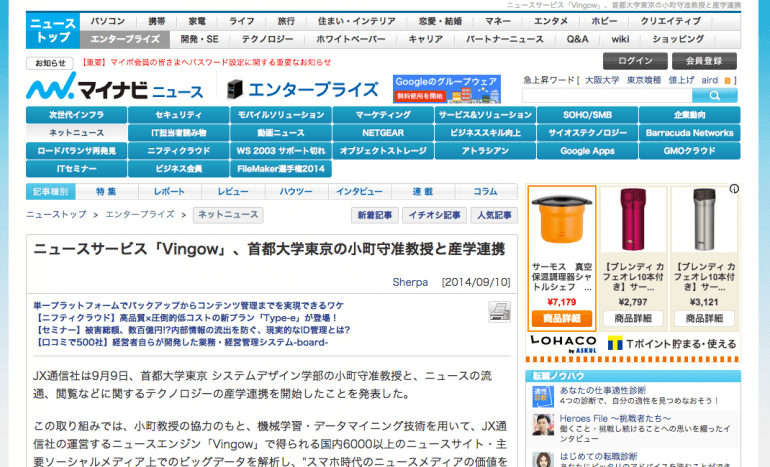770x467 pixels.
Task: Open the GMOクラウド category button
Action: pos(689,151)
